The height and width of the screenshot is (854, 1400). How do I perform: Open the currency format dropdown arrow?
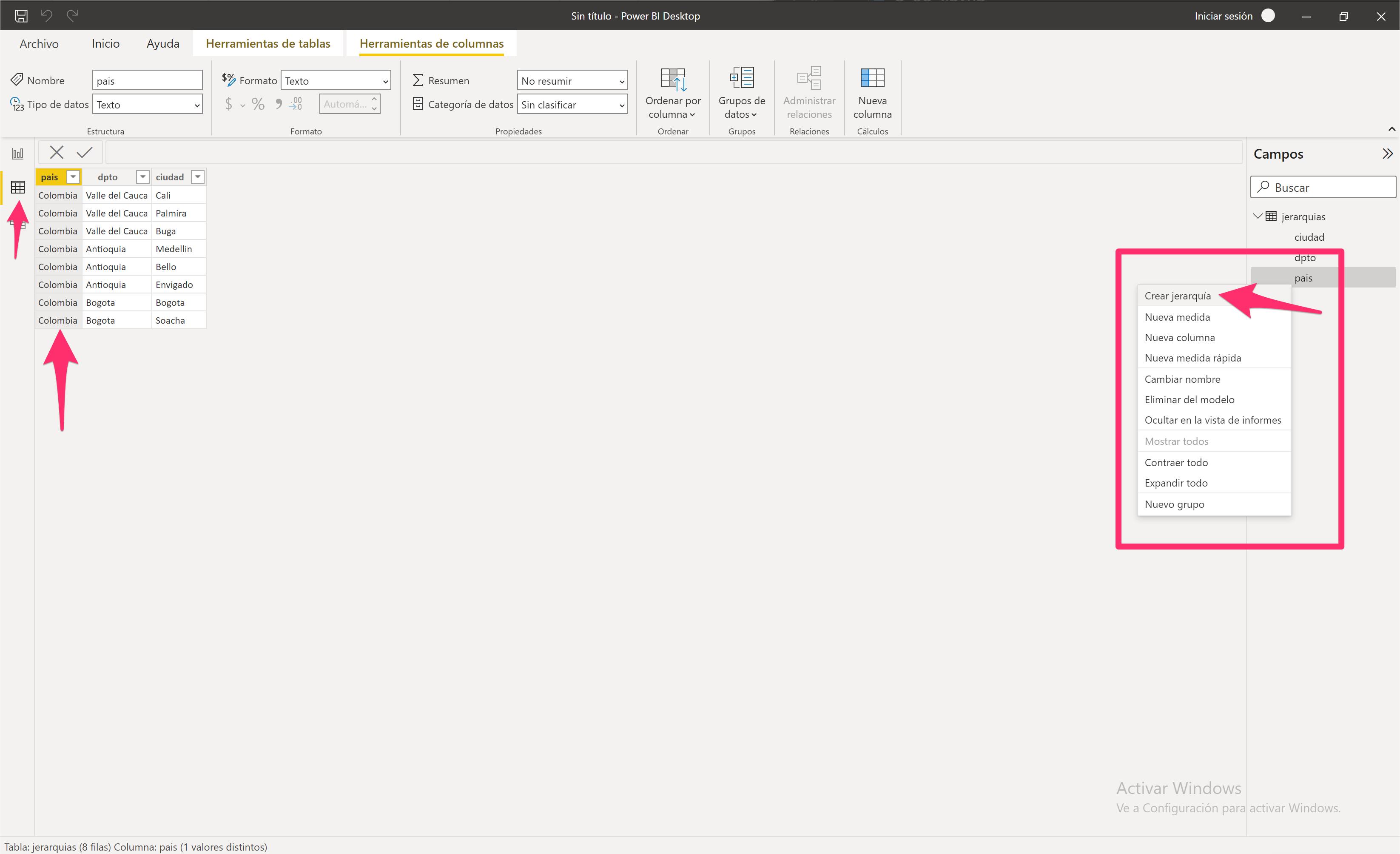coord(242,105)
